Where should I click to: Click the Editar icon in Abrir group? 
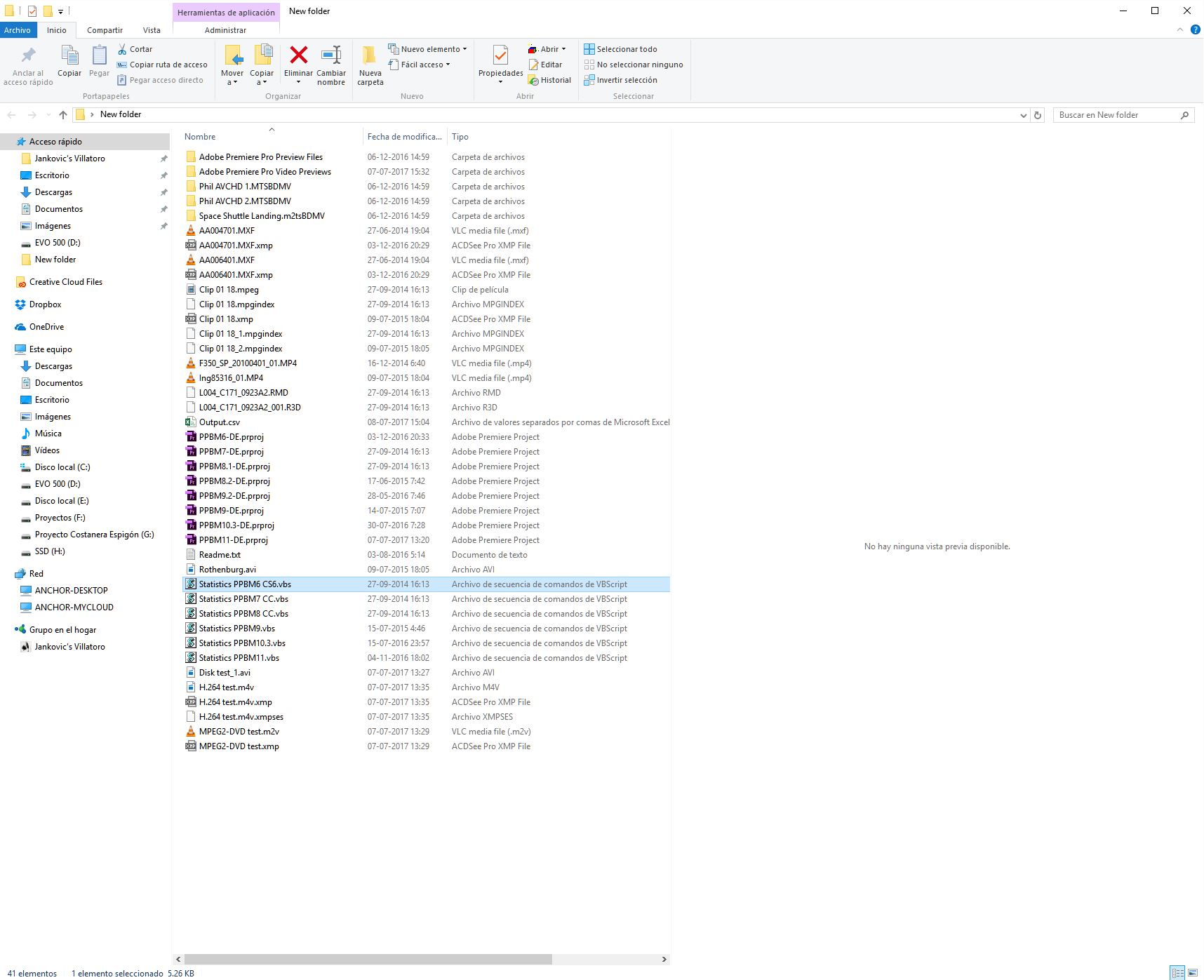point(533,65)
